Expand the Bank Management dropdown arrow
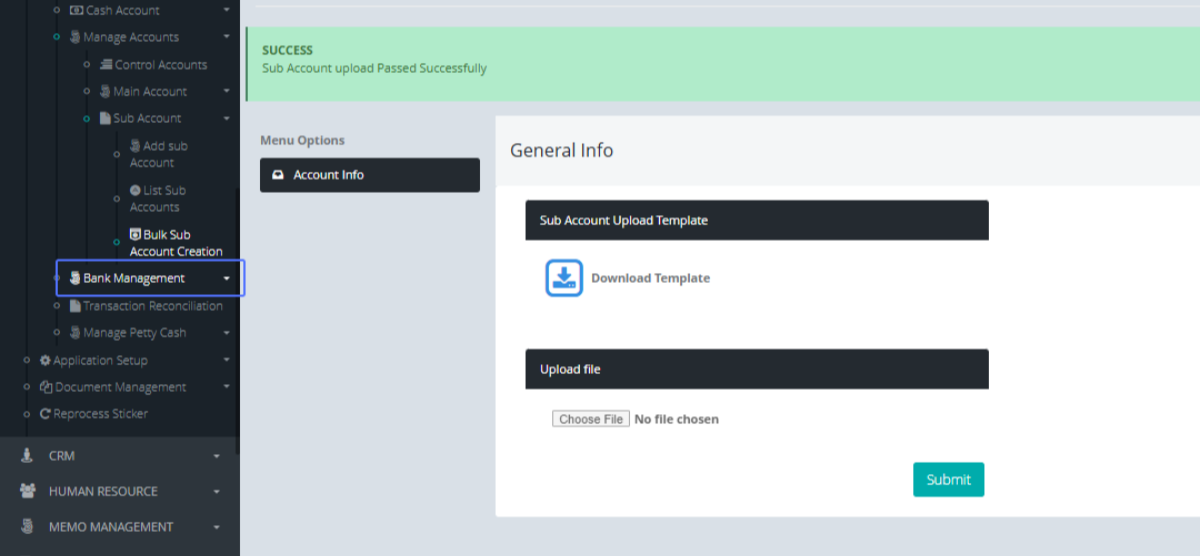The width and height of the screenshot is (1200, 556). 227,279
